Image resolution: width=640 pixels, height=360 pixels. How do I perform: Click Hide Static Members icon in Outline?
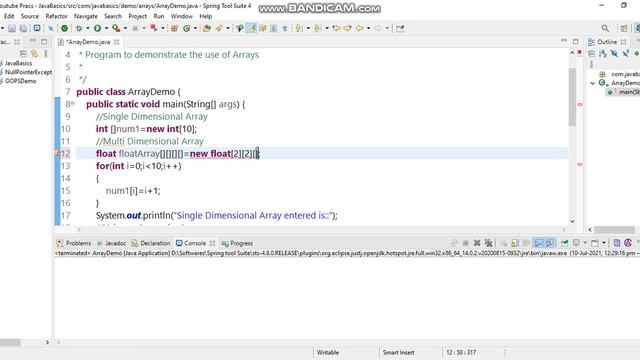(626, 53)
